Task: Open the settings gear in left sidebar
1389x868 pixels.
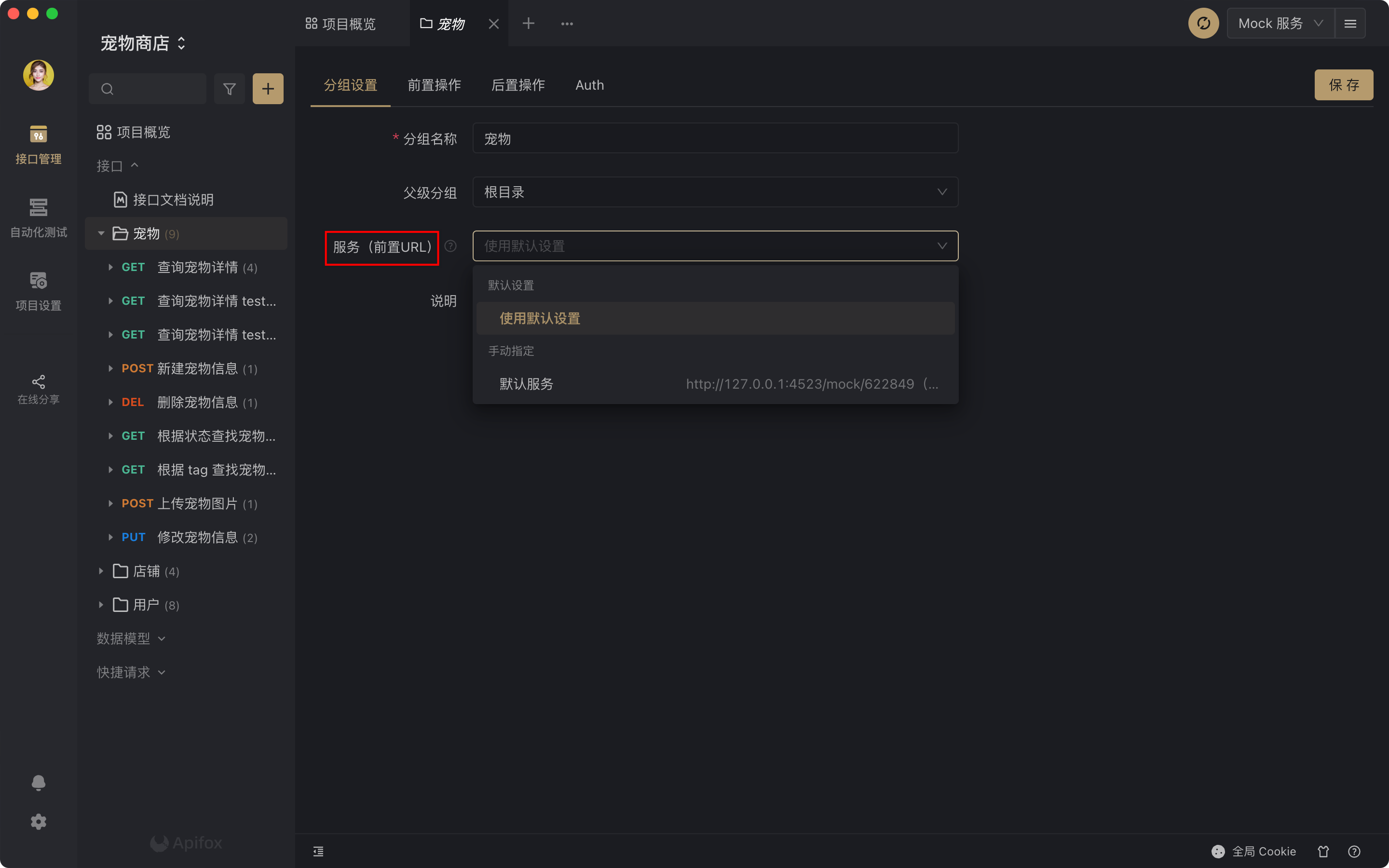Action: point(39,822)
